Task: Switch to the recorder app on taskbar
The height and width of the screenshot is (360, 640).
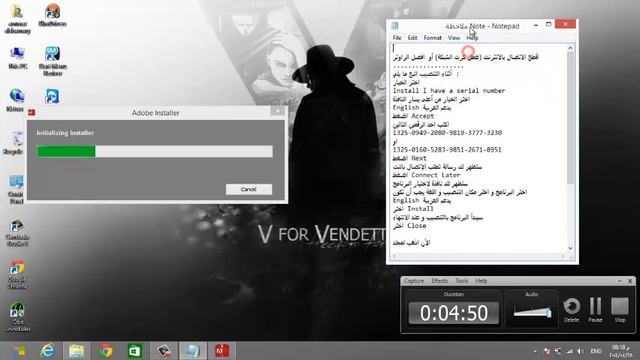Action: (x=164, y=351)
